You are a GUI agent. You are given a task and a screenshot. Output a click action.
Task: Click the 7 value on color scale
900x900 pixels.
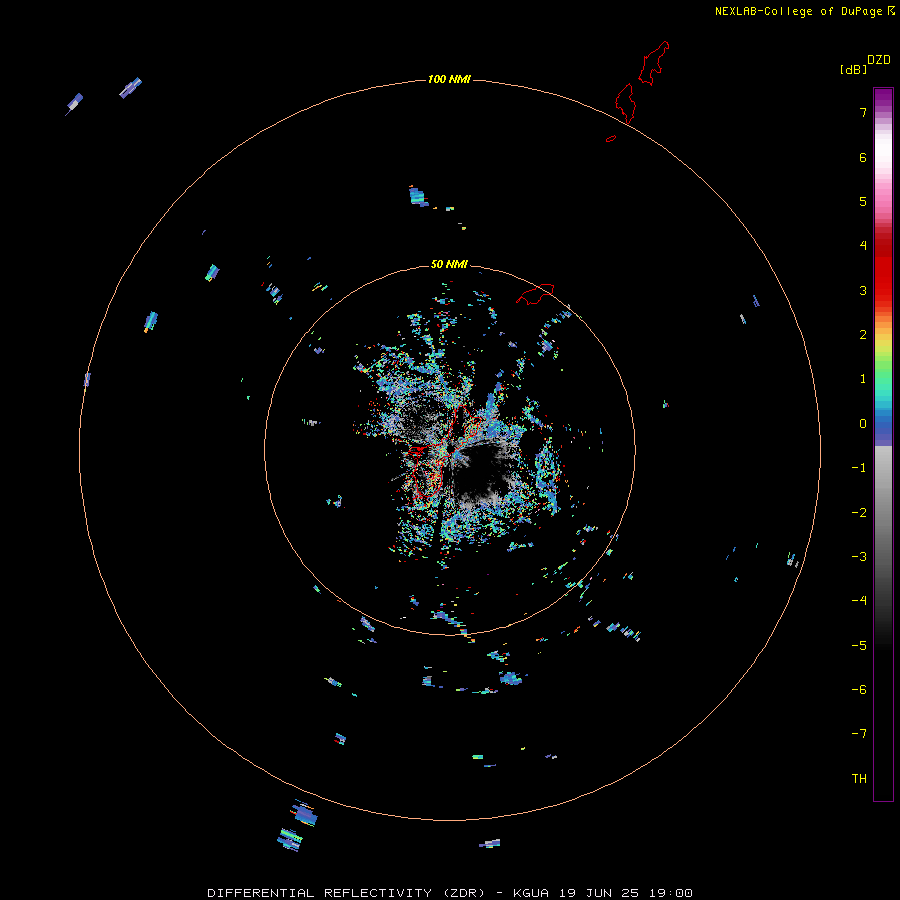click(863, 112)
